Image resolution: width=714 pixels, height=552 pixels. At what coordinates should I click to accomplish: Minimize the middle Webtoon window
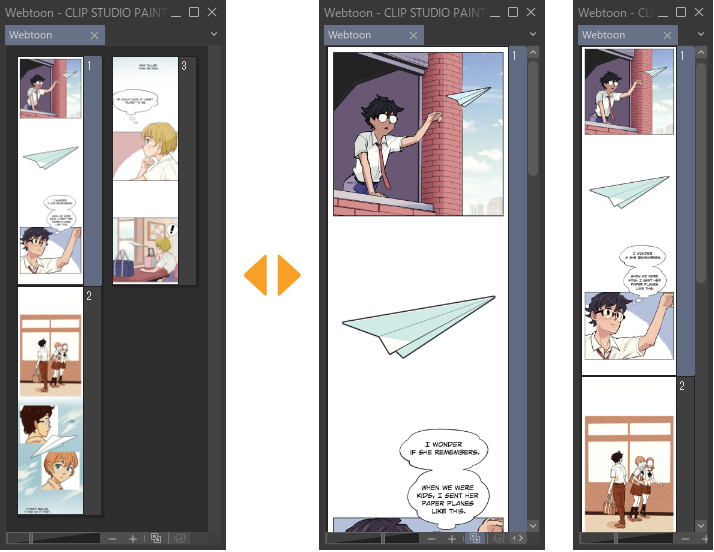pyautogui.click(x=495, y=14)
